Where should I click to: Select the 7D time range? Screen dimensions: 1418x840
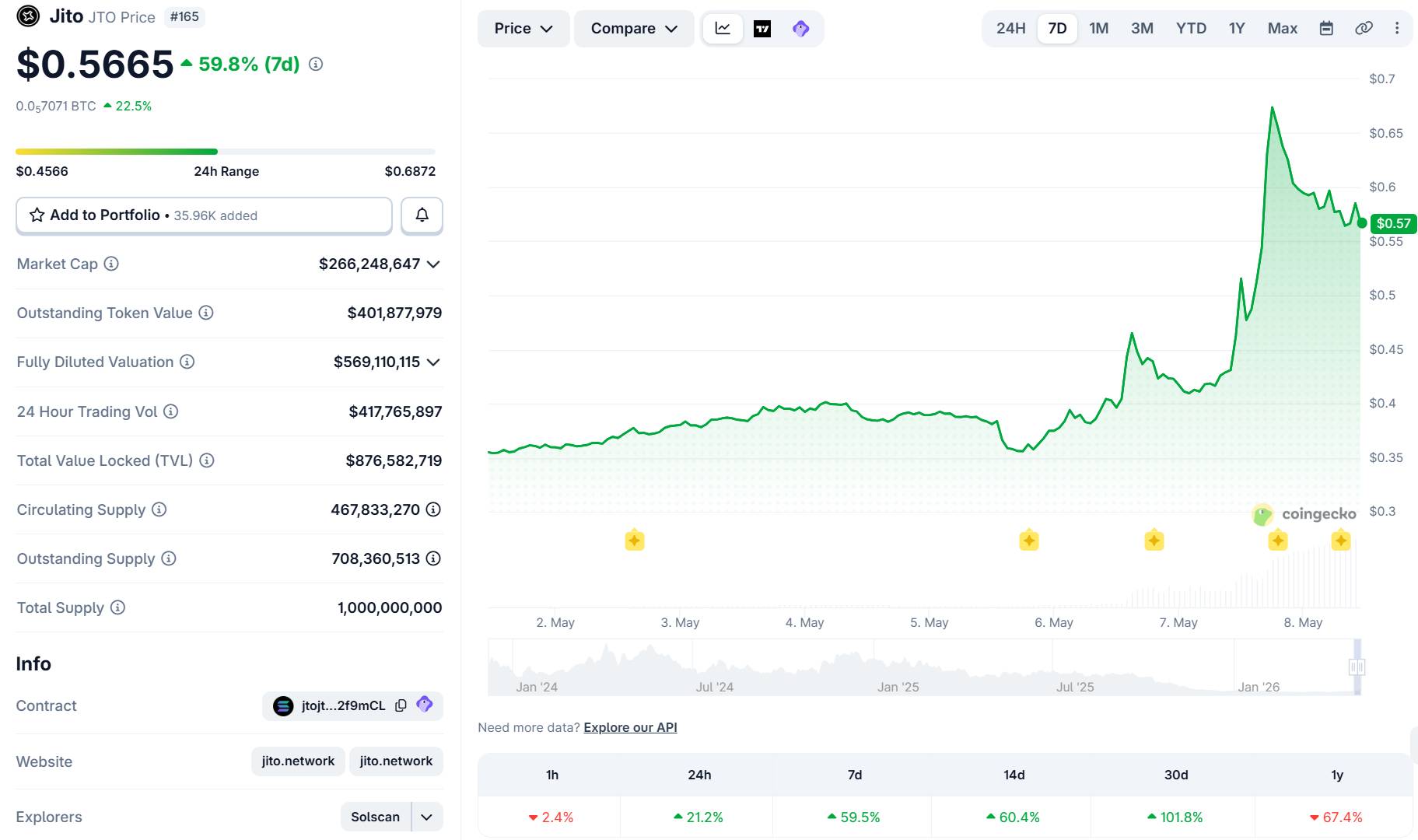click(1057, 28)
